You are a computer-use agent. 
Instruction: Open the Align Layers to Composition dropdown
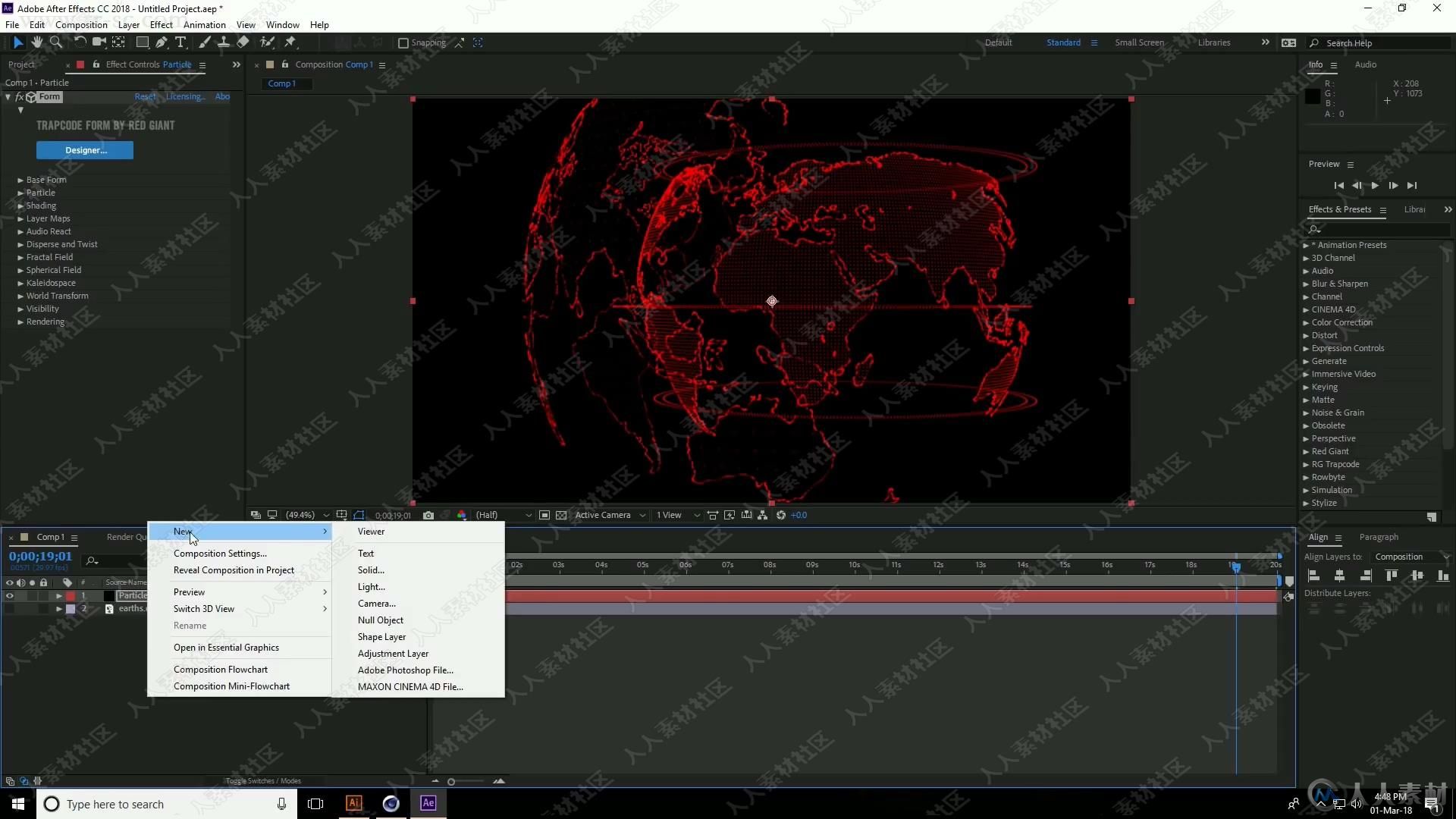point(1411,557)
